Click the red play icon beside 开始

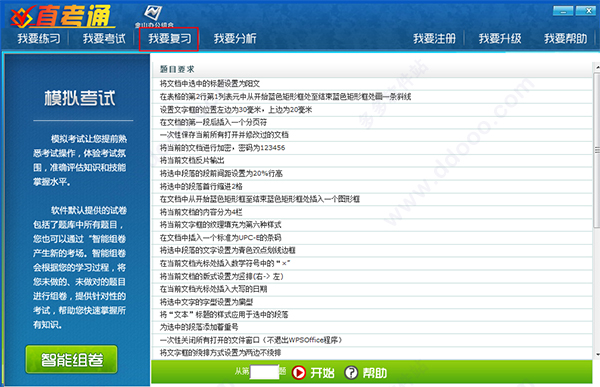pos(299,372)
